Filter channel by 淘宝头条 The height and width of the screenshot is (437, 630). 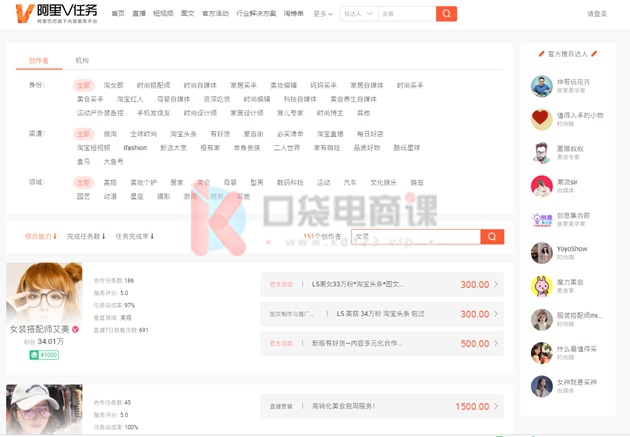[183, 134]
